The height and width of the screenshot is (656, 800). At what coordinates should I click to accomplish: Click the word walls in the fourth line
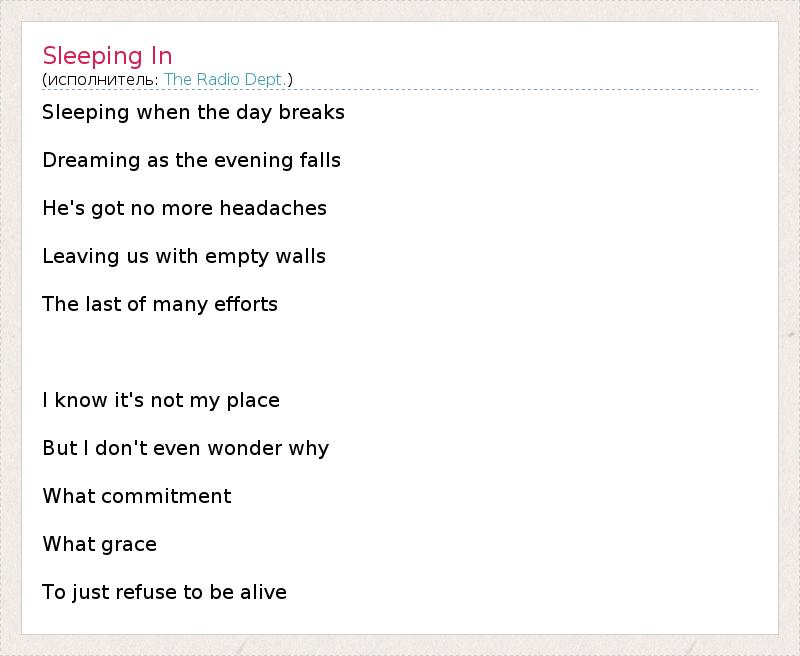(302, 256)
